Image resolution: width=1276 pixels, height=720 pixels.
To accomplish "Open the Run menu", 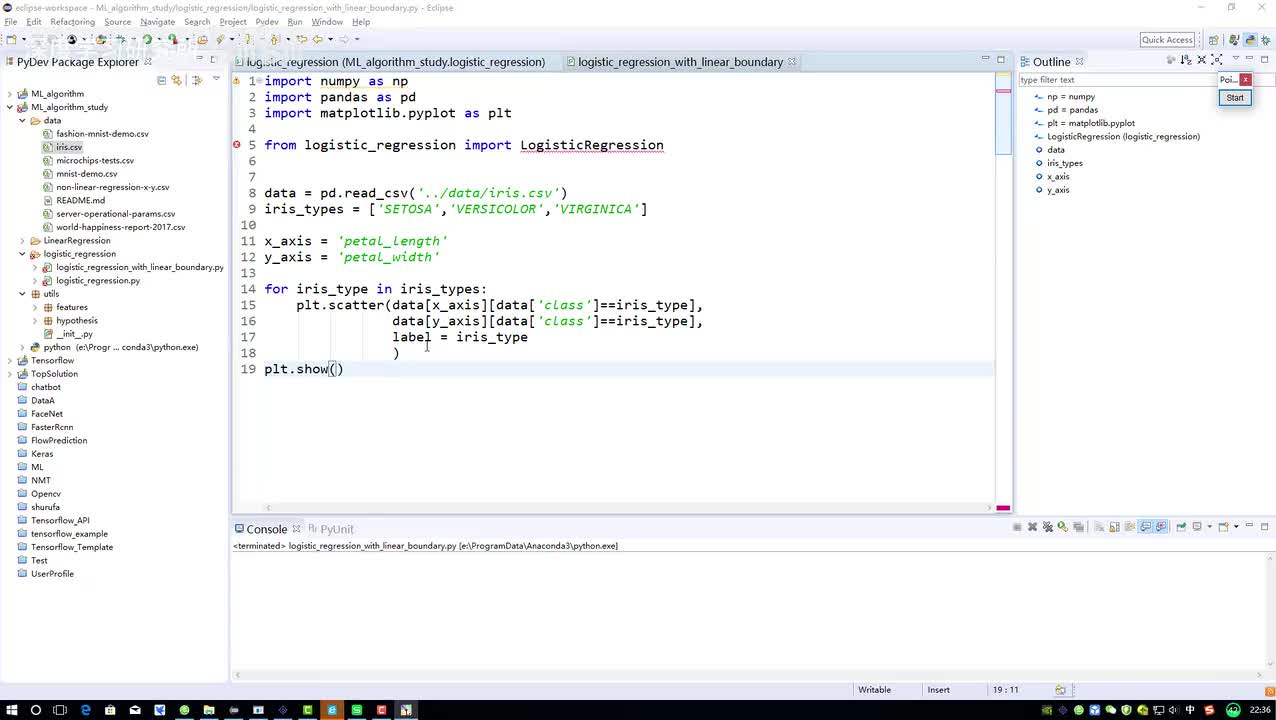I will coord(295,22).
